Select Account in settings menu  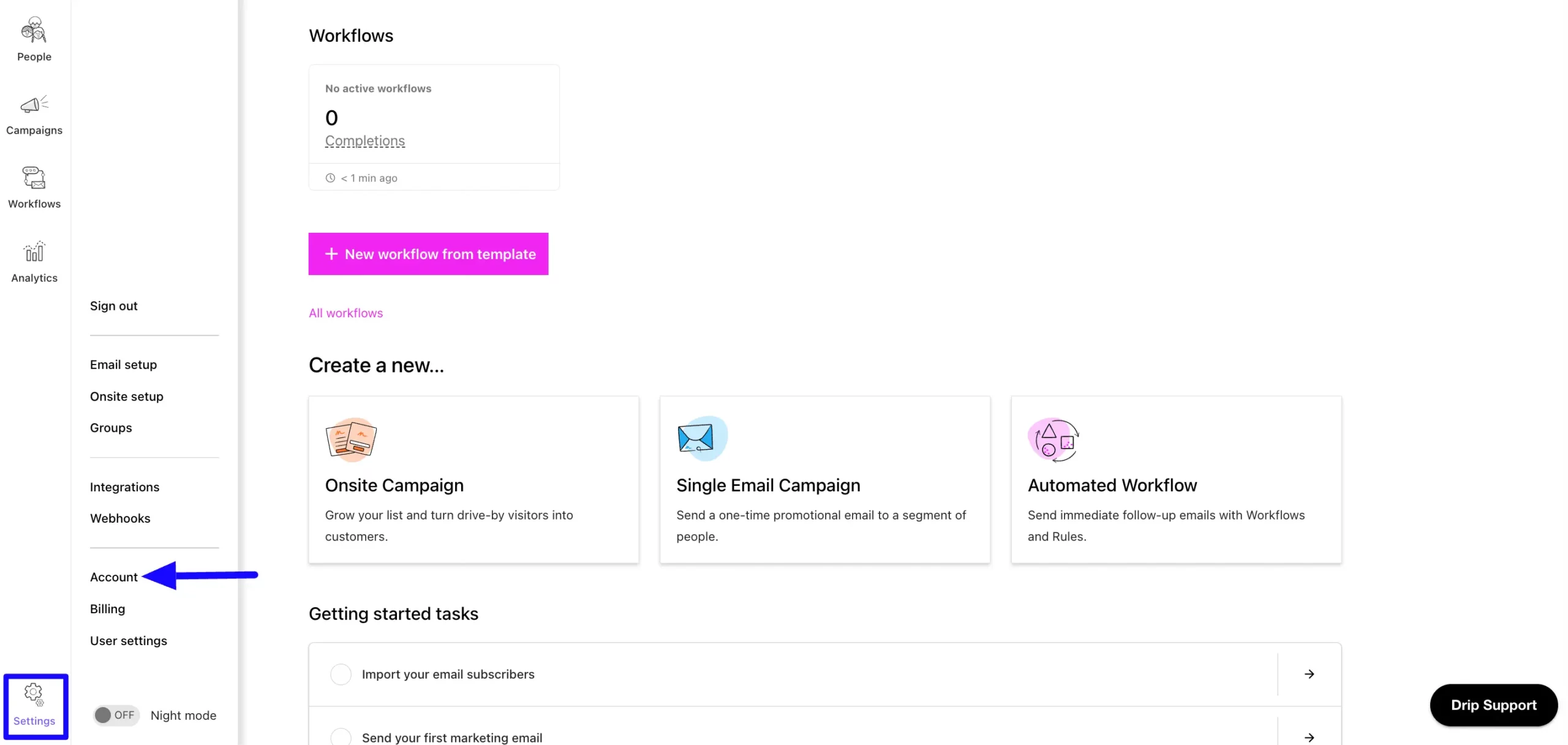(x=114, y=577)
